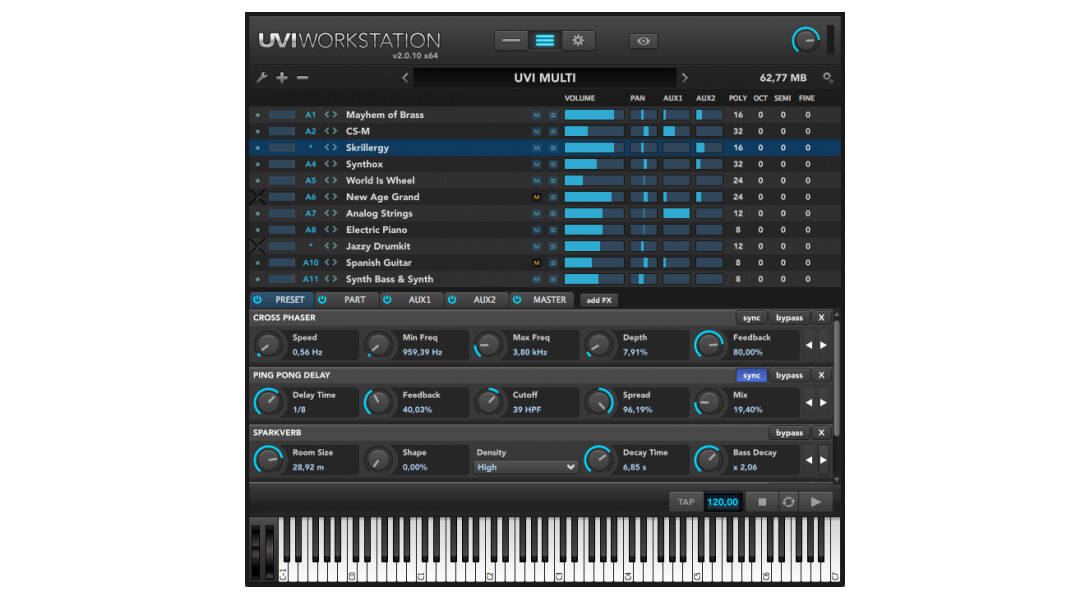
Task: Remove part with the minus icon
Action: coord(302,77)
